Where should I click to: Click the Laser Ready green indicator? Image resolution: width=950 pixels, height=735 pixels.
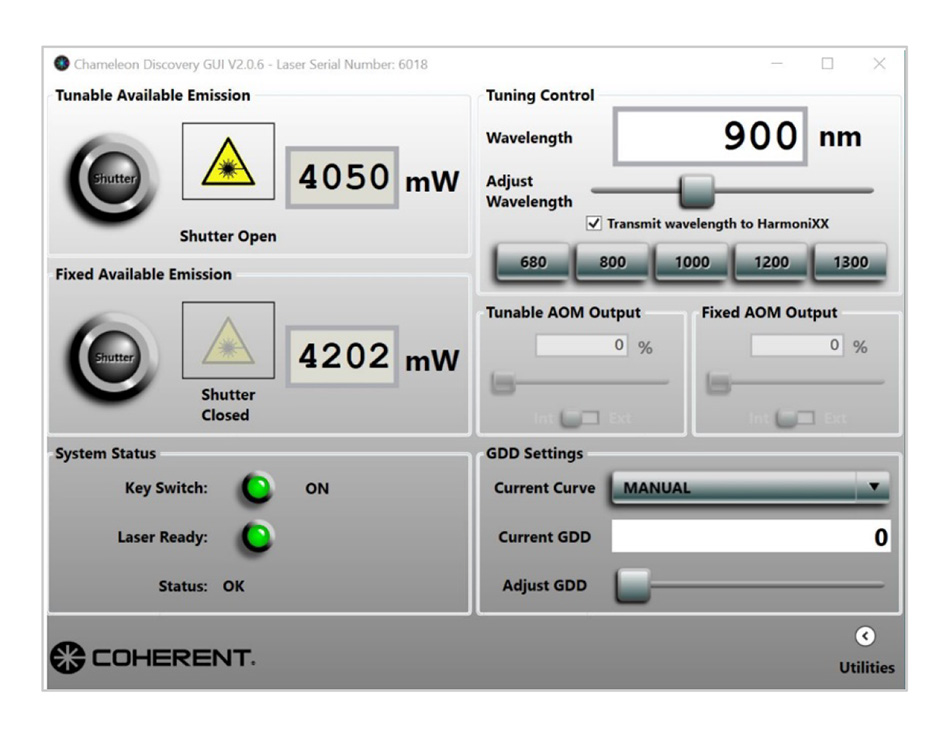258,538
